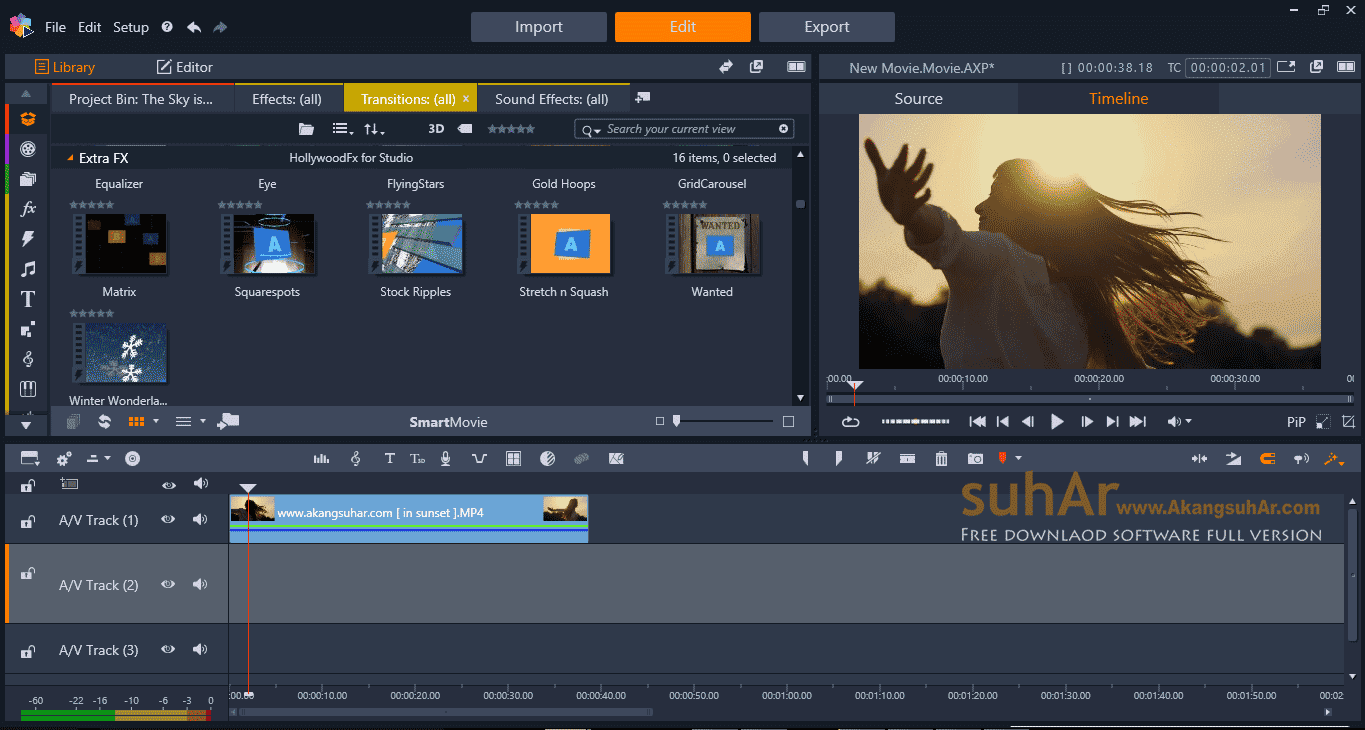This screenshot has height=730, width=1365.
Task: Open the File menu
Action: pos(55,27)
